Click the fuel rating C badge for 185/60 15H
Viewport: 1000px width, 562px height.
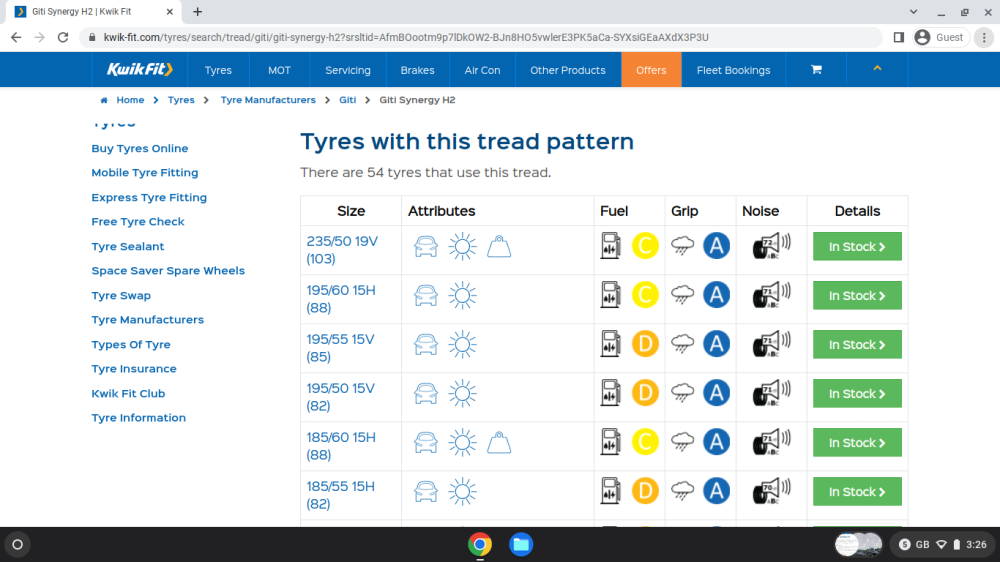(645, 442)
